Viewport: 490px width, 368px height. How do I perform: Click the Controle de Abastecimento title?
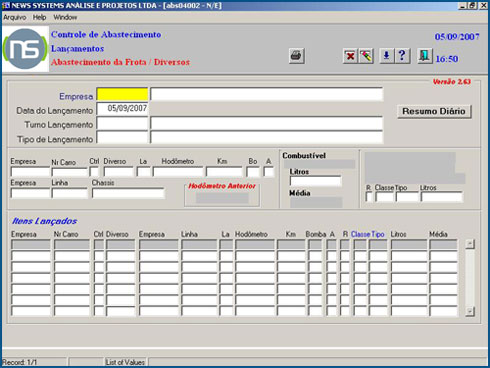[106, 34]
